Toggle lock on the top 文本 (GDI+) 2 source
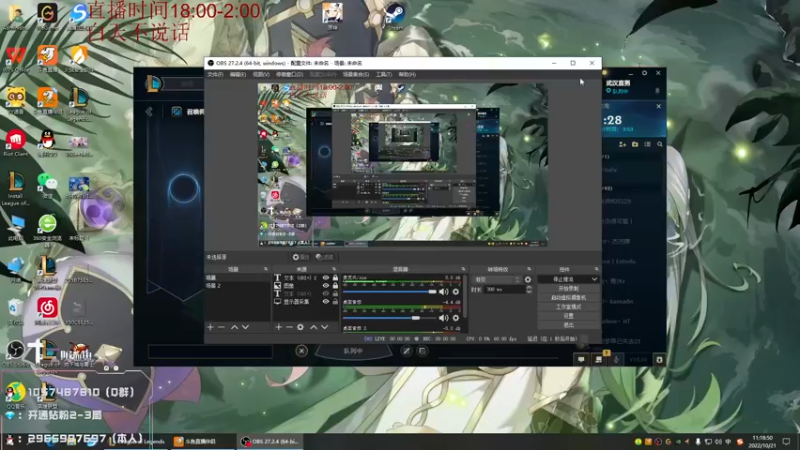Image resolution: width=800 pixels, height=450 pixels. click(x=335, y=278)
